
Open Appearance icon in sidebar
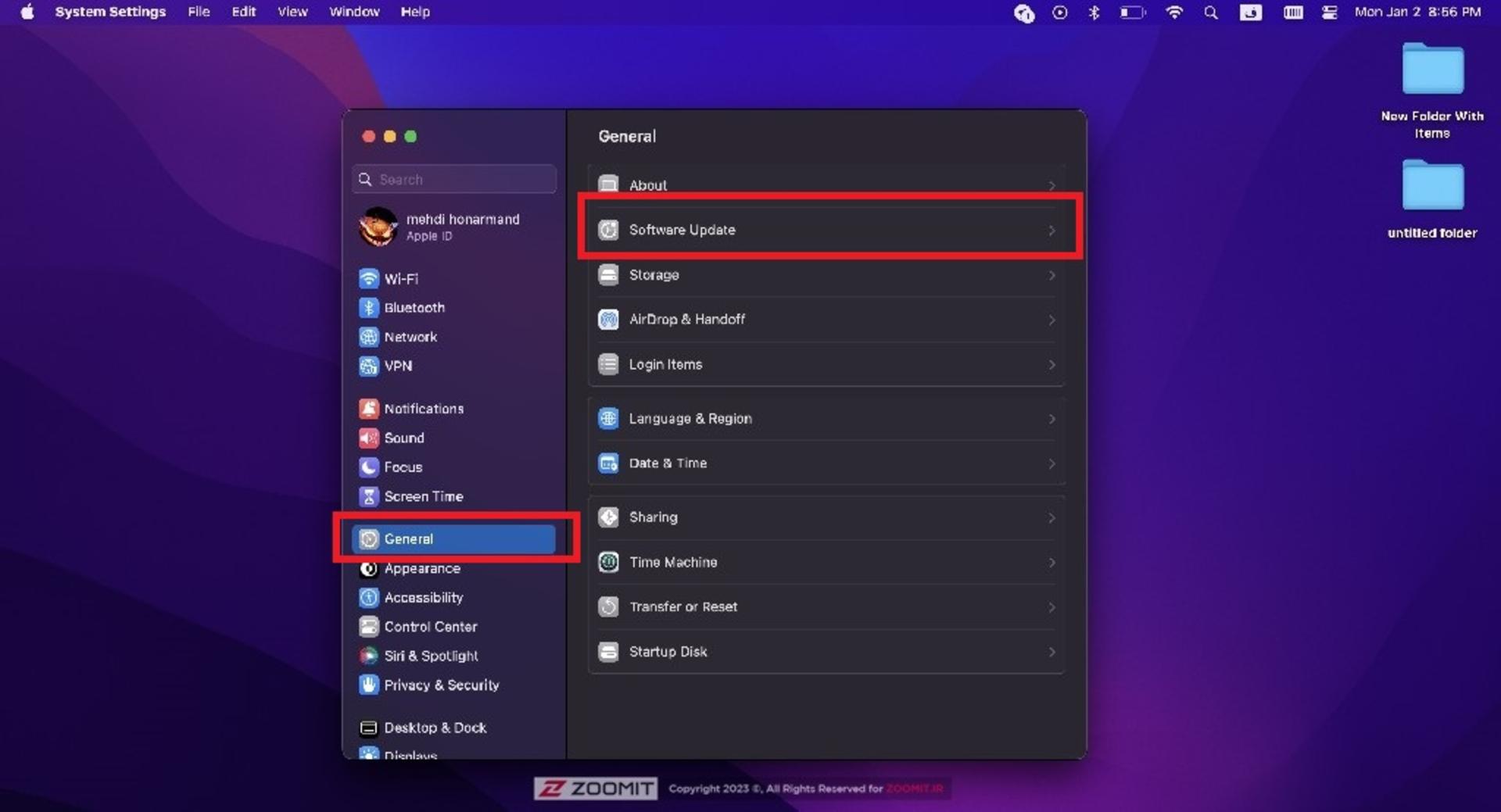368,568
